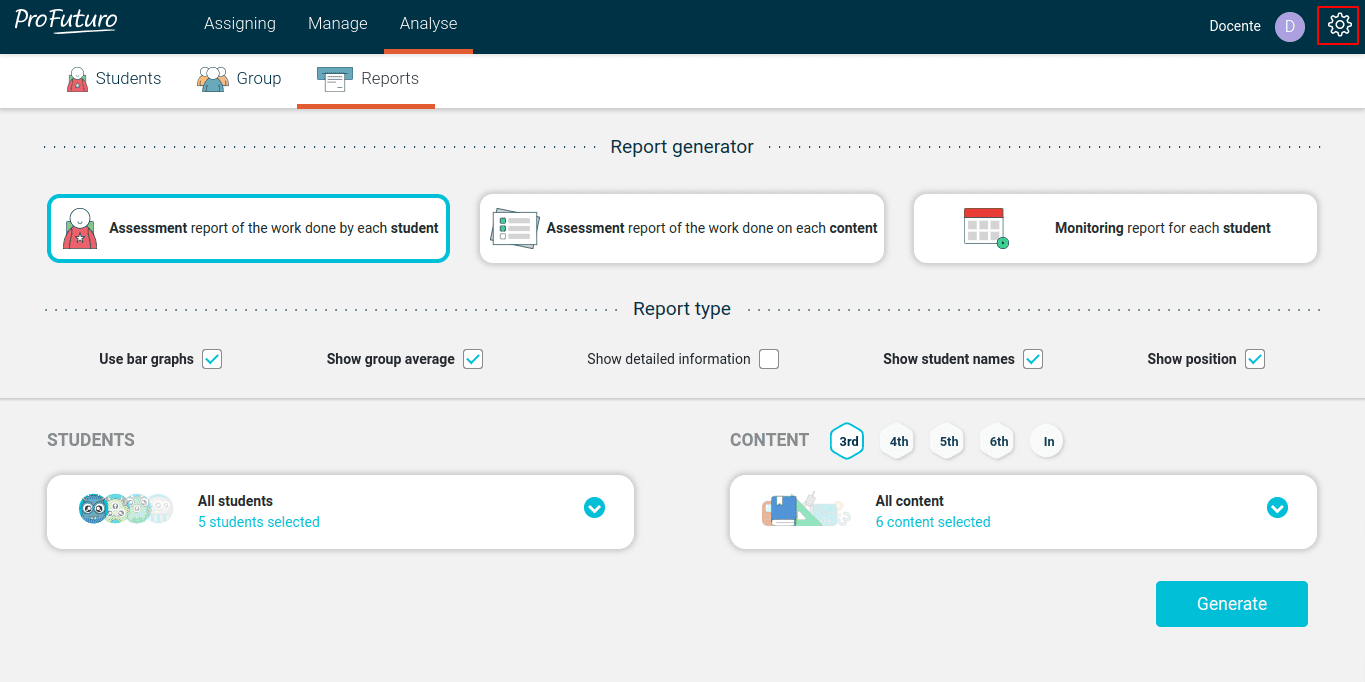Image resolution: width=1365 pixels, height=682 pixels.
Task: Uncheck Use bar graphs checkbox
Action: [x=212, y=359]
